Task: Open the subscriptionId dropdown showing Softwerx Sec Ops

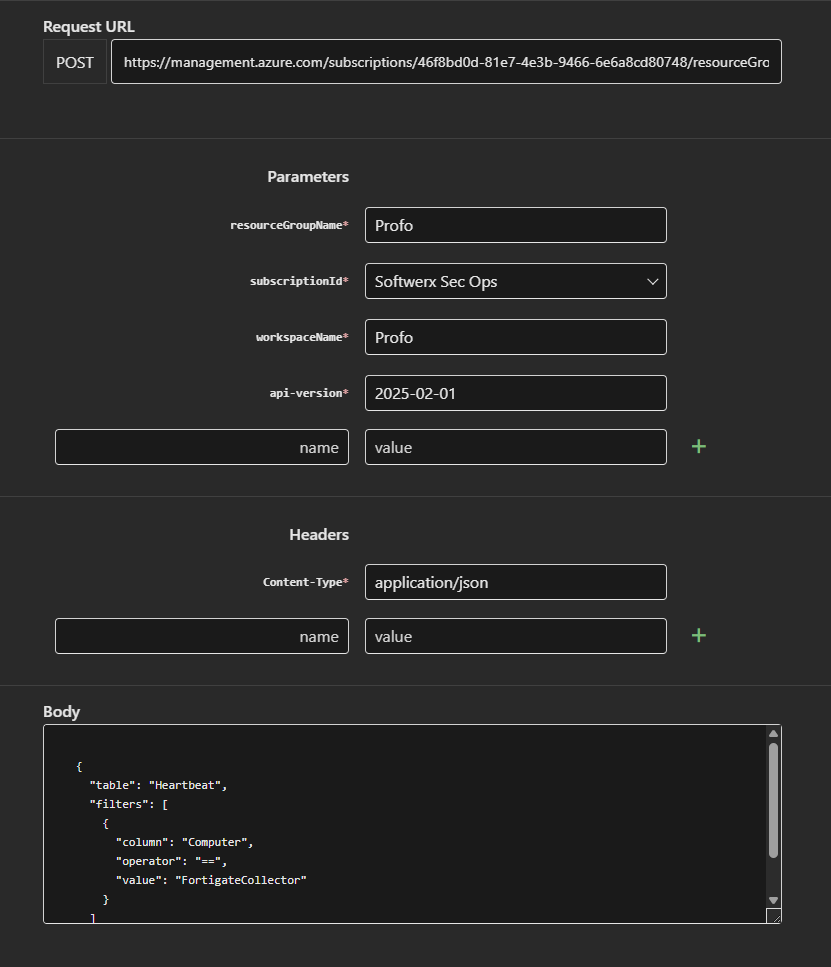Action: (516, 281)
